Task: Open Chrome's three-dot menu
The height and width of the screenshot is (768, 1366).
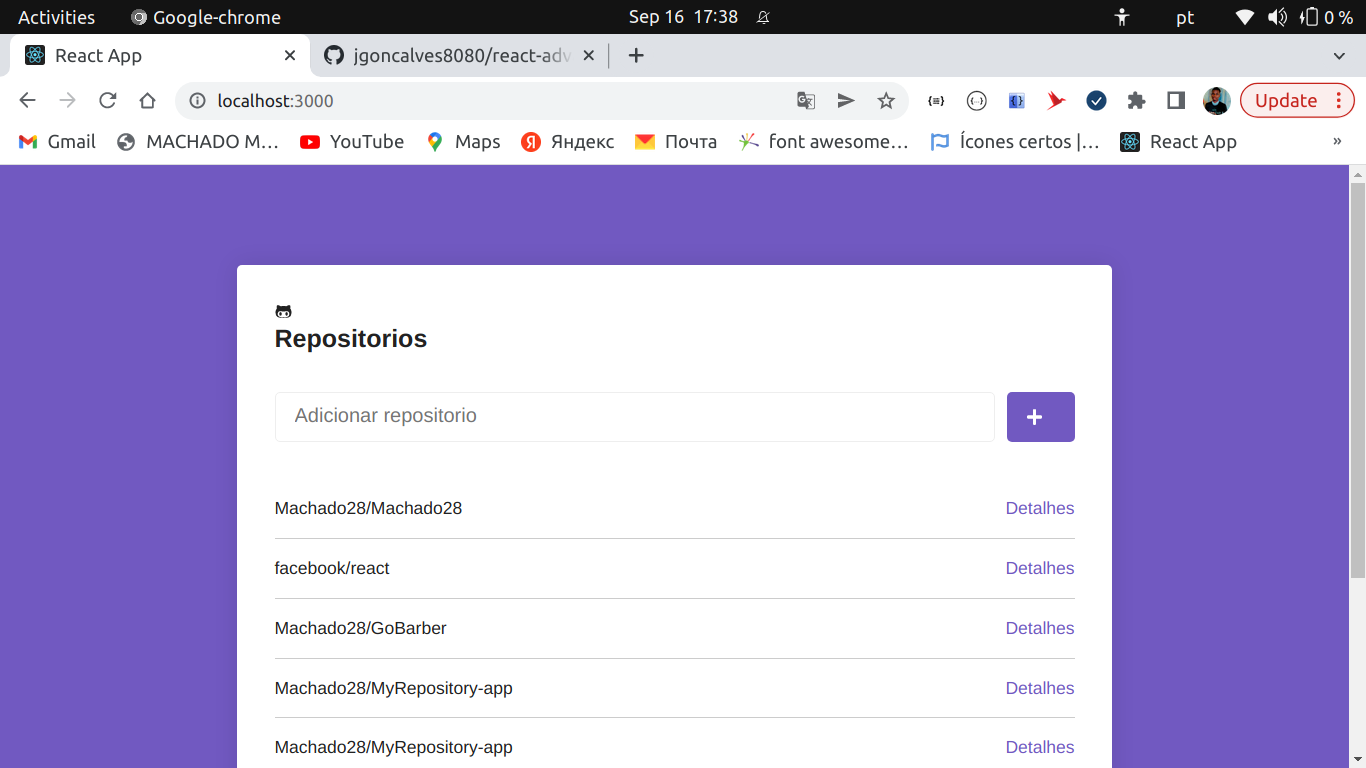Action: pos(1337,100)
